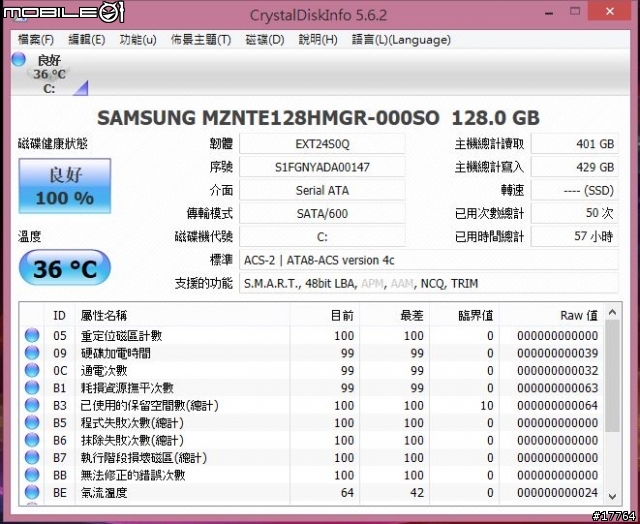Click the maximize window button

coord(575,11)
